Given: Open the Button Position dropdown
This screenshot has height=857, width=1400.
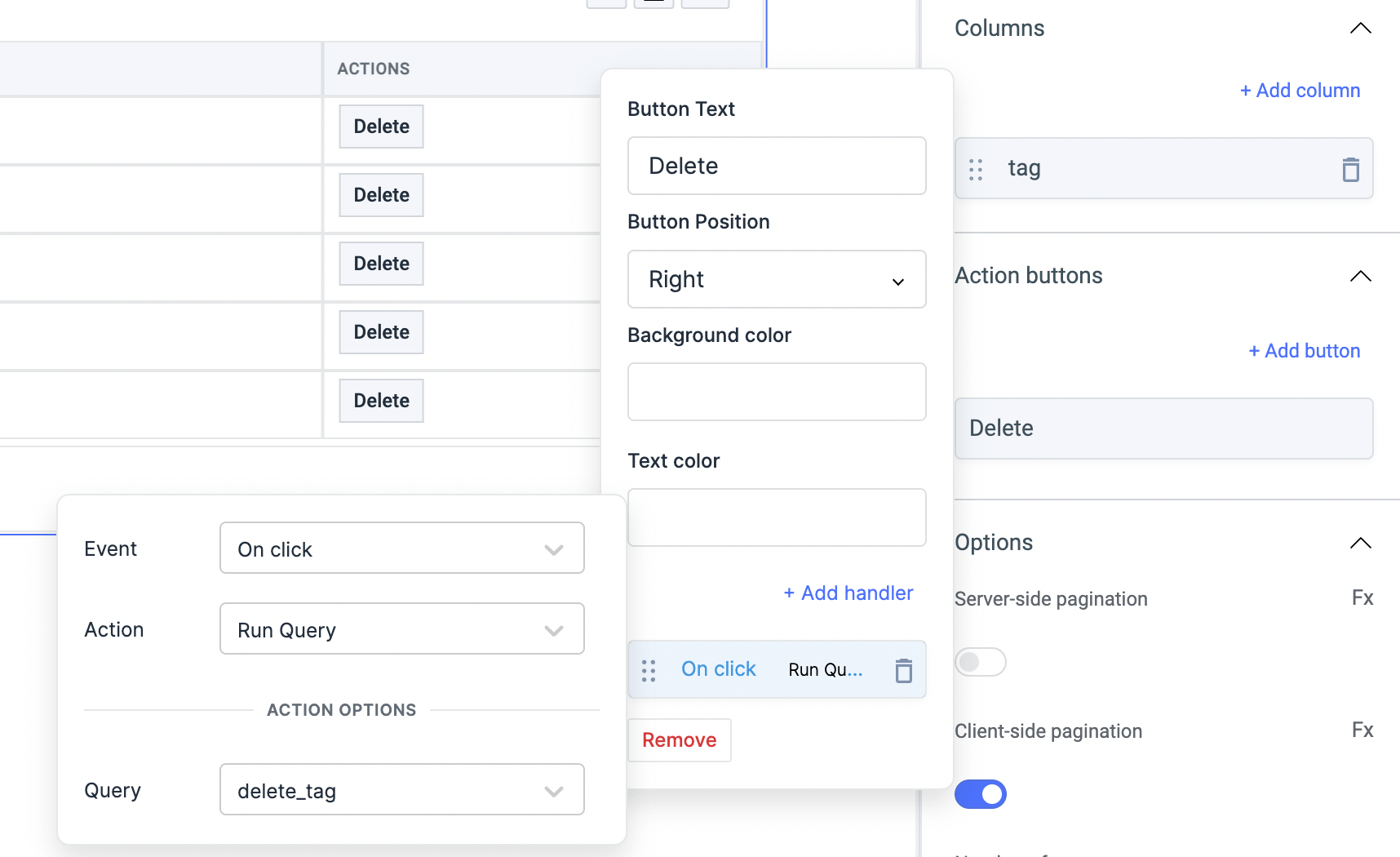Looking at the screenshot, I should point(776,280).
